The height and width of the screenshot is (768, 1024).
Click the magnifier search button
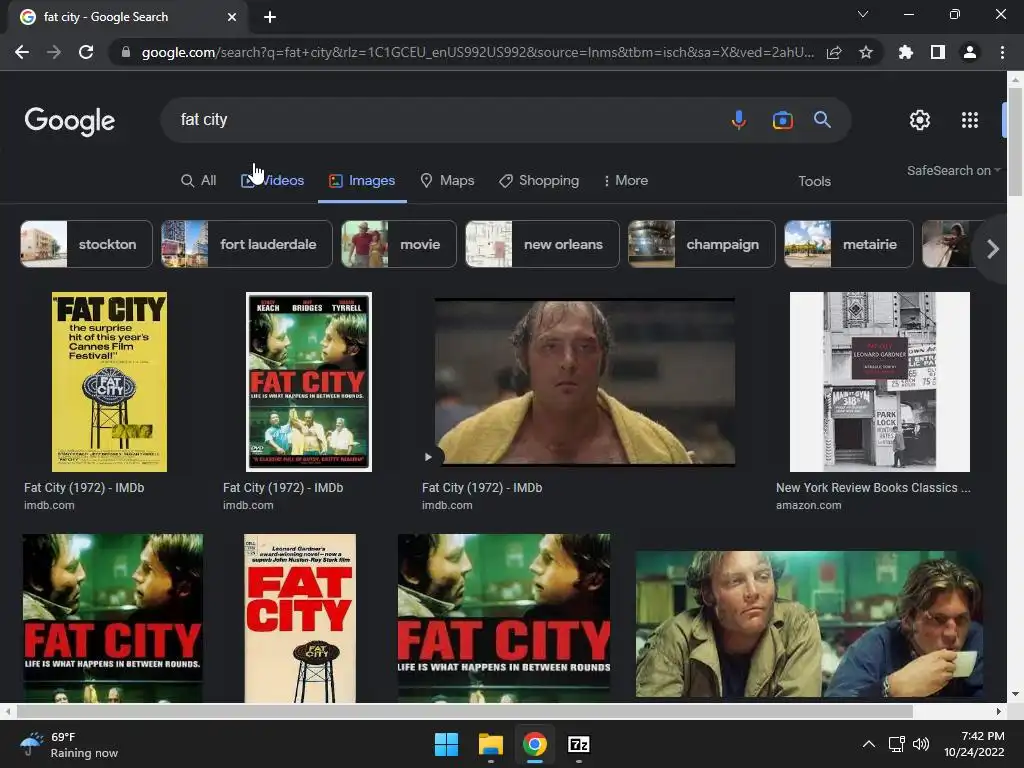coord(822,120)
